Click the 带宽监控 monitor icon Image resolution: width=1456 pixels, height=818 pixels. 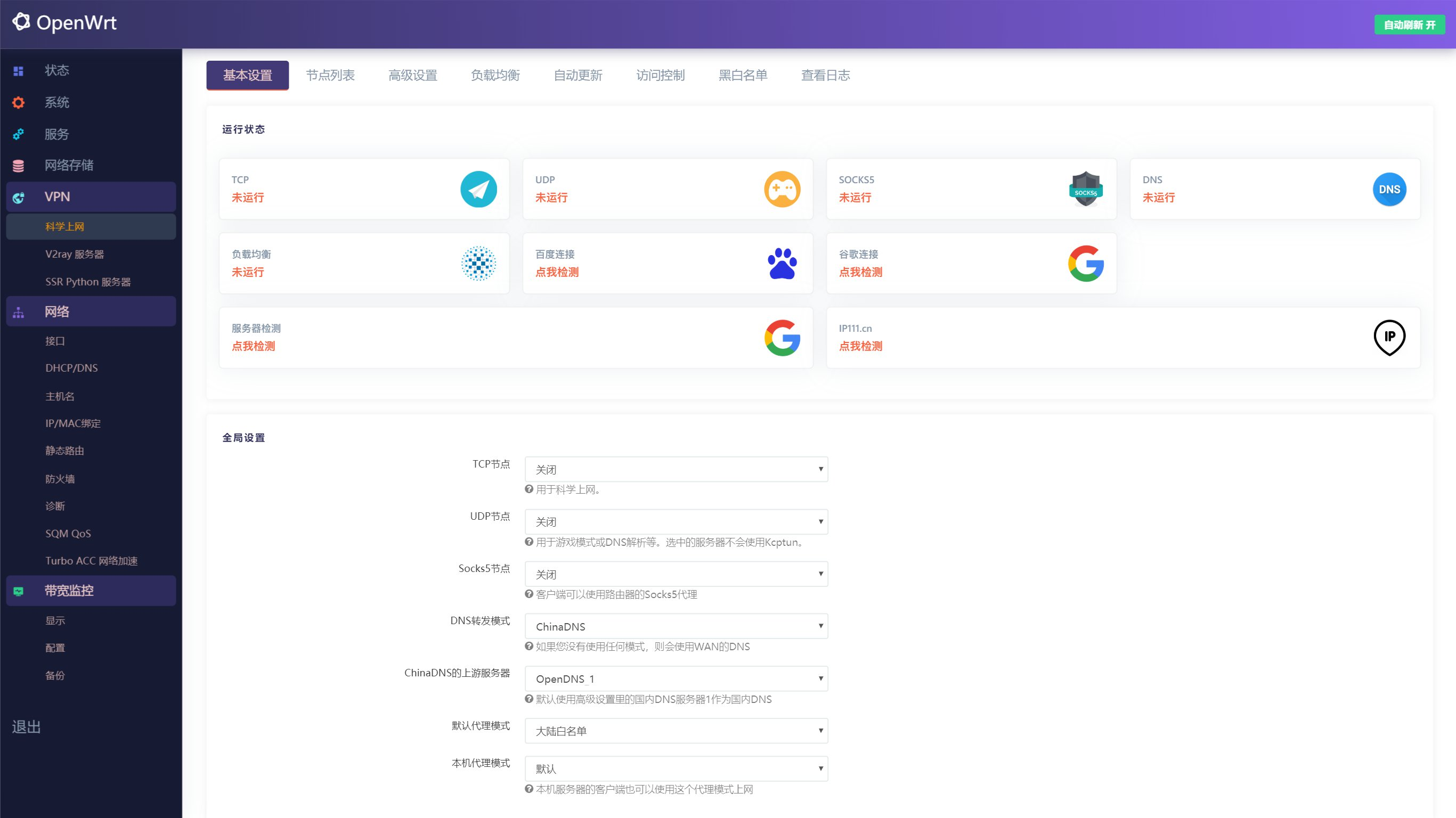pyautogui.click(x=19, y=591)
